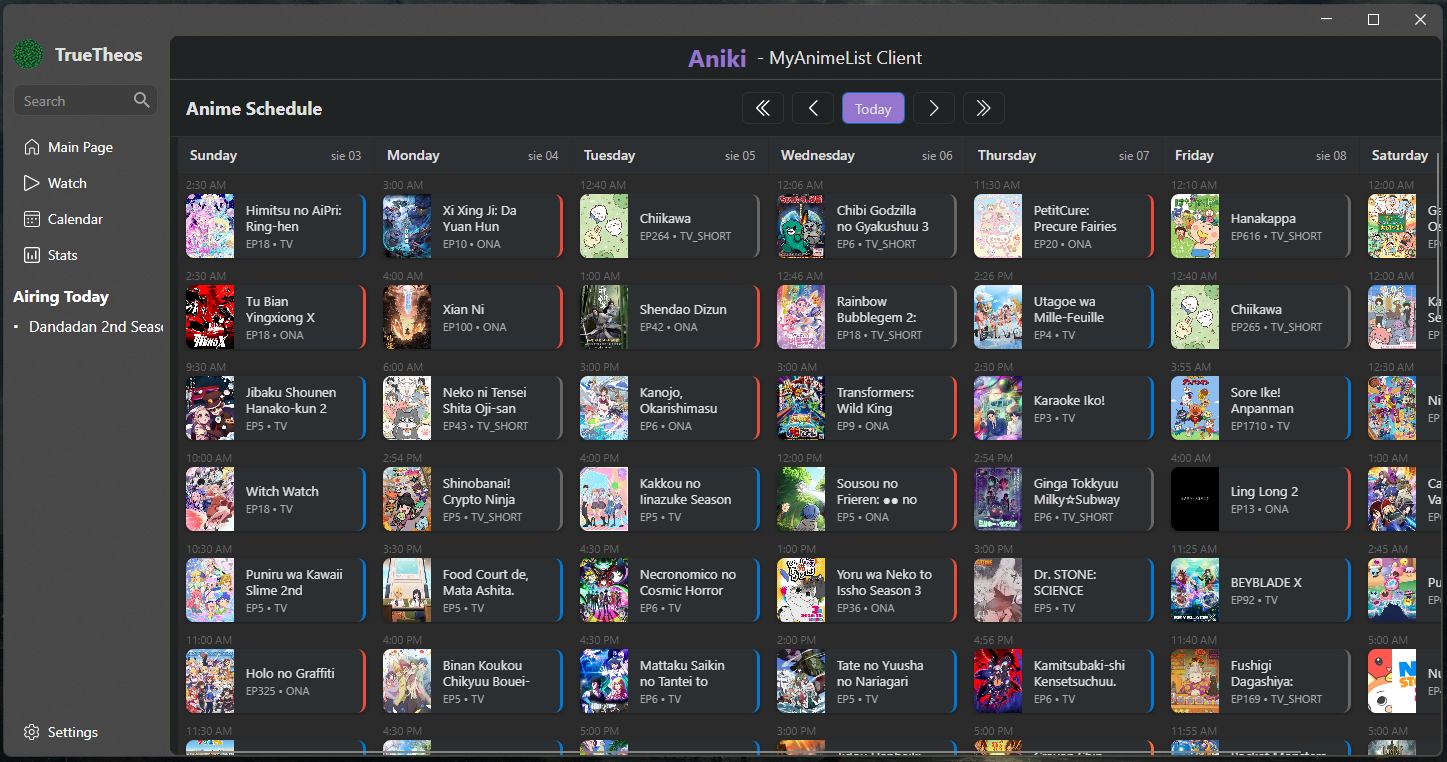Screen dimensions: 1447x762
Task: Open Necronomico no Cosmic Horror thumbnail
Action: 604,590
